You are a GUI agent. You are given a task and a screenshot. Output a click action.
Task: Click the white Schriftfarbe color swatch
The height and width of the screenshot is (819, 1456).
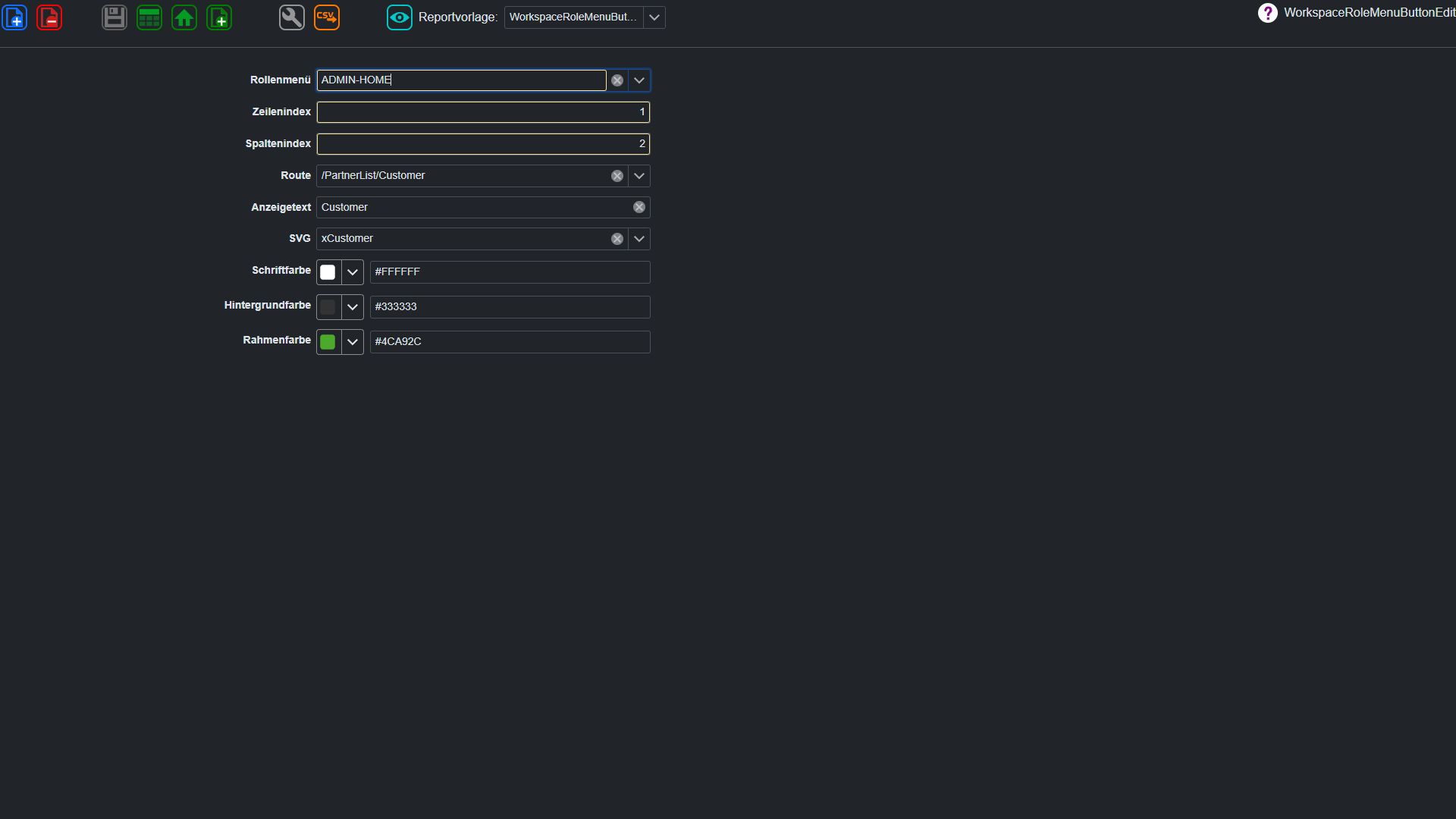point(328,272)
